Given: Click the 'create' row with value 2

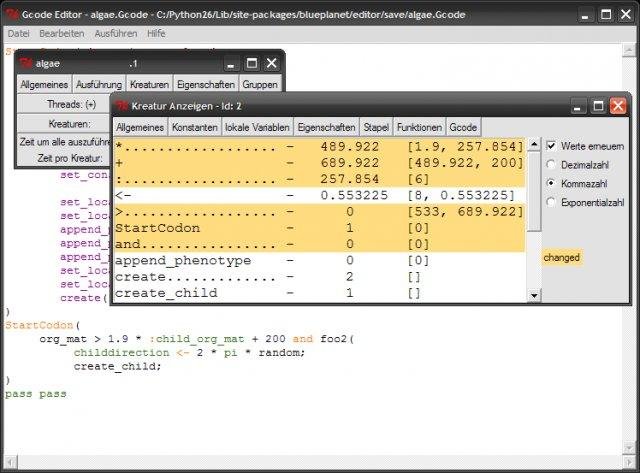Looking at the screenshot, I should (320, 277).
